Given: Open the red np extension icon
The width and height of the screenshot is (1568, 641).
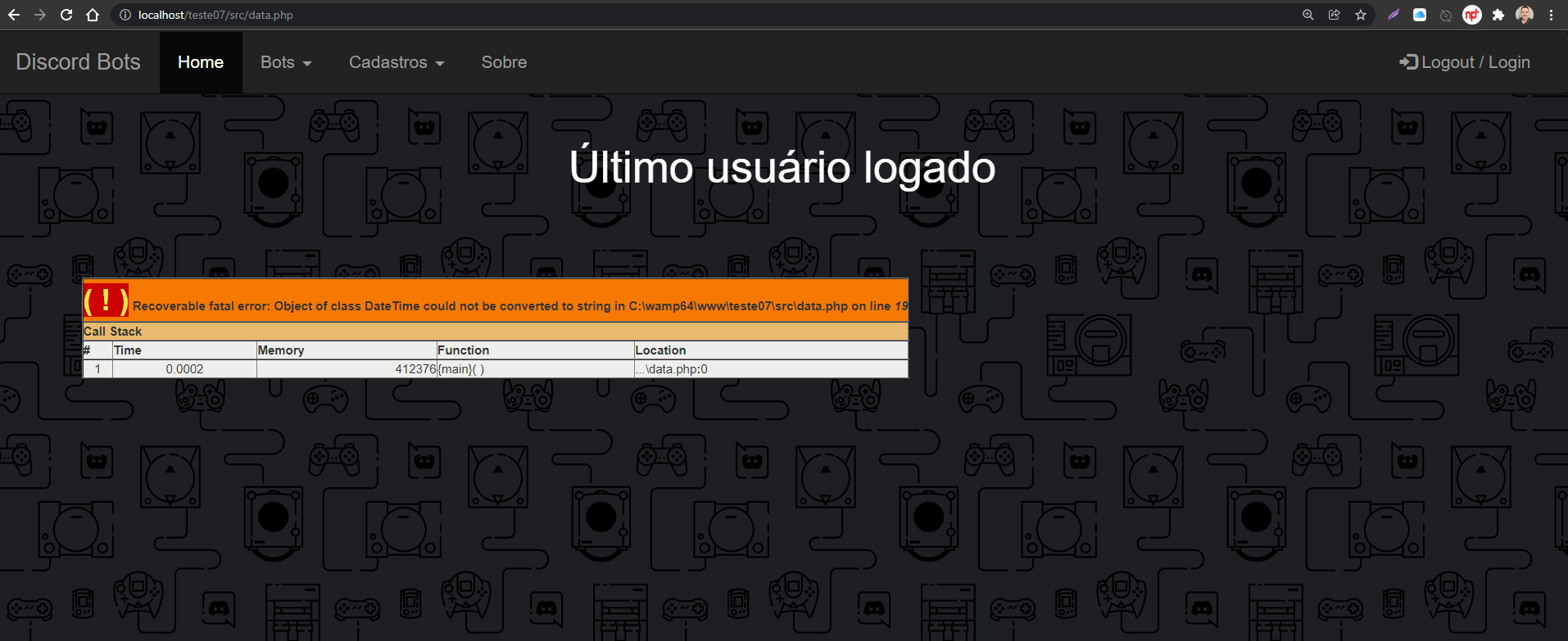Looking at the screenshot, I should [1472, 15].
